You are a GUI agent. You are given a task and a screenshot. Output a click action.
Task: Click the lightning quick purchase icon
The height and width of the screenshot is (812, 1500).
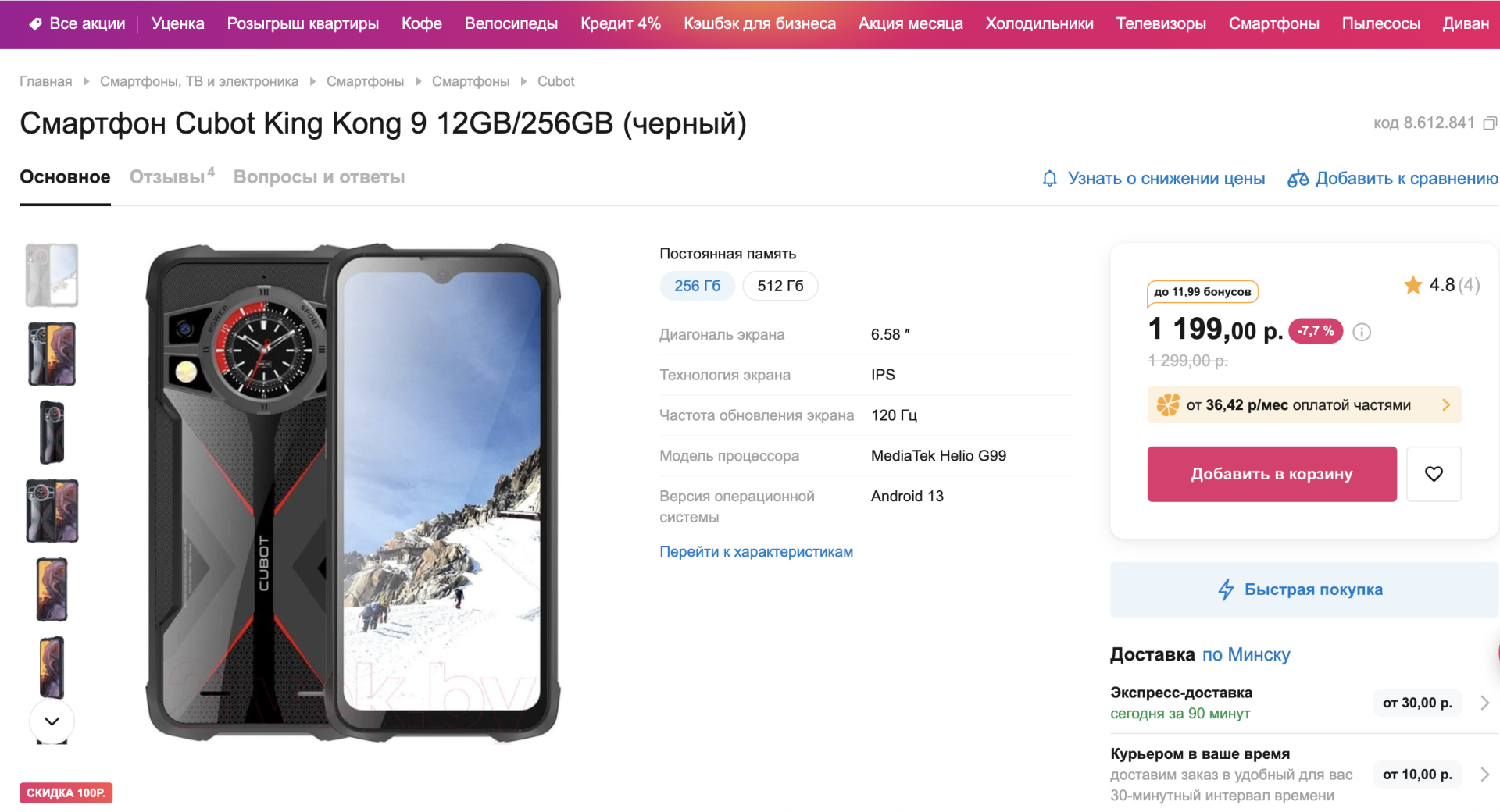coord(1226,589)
